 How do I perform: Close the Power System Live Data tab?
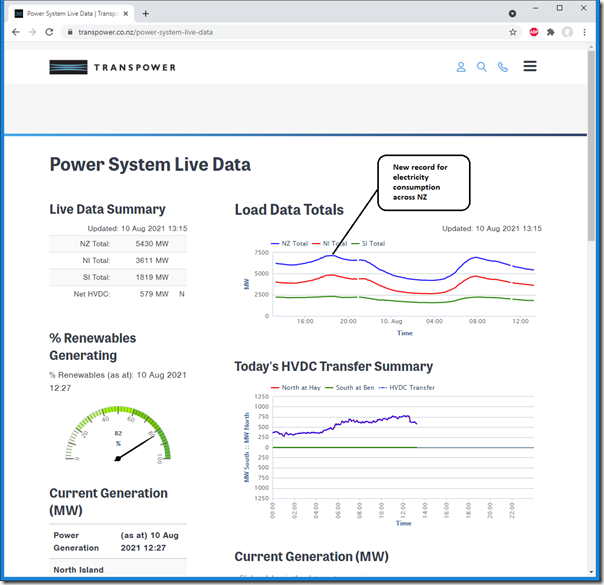pos(126,14)
